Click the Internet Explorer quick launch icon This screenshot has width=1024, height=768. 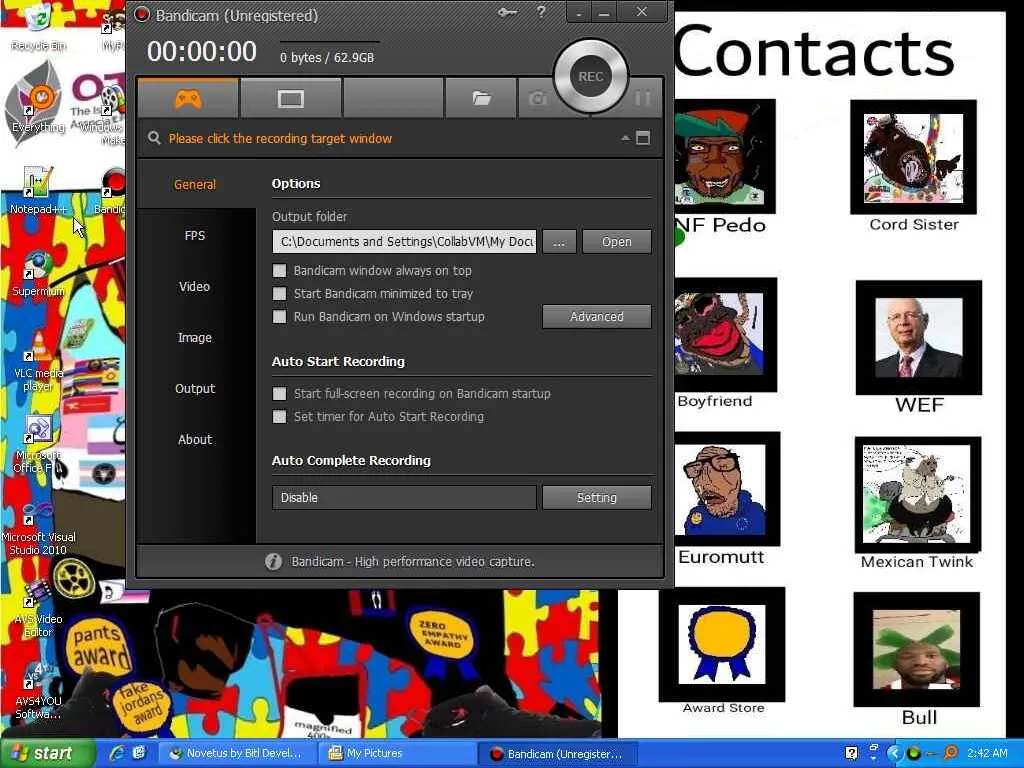[x=118, y=753]
